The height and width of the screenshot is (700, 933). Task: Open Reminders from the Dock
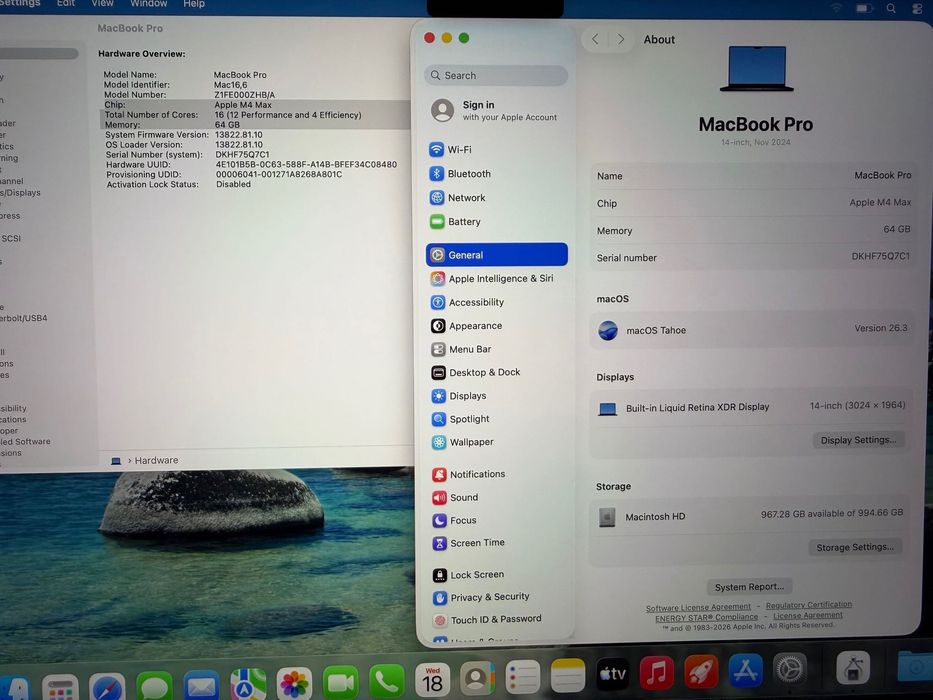522,677
